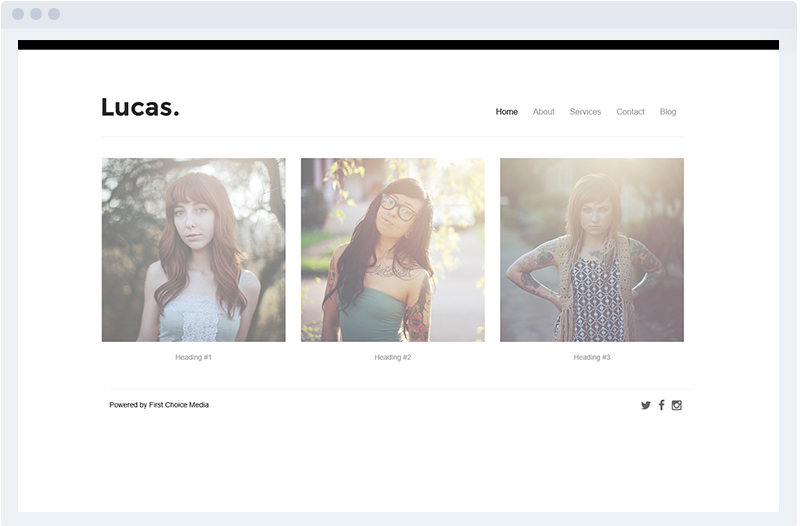This screenshot has height=526, width=800.
Task: Open the tattooed woman portrait thumbnail
Action: pyautogui.click(x=592, y=249)
